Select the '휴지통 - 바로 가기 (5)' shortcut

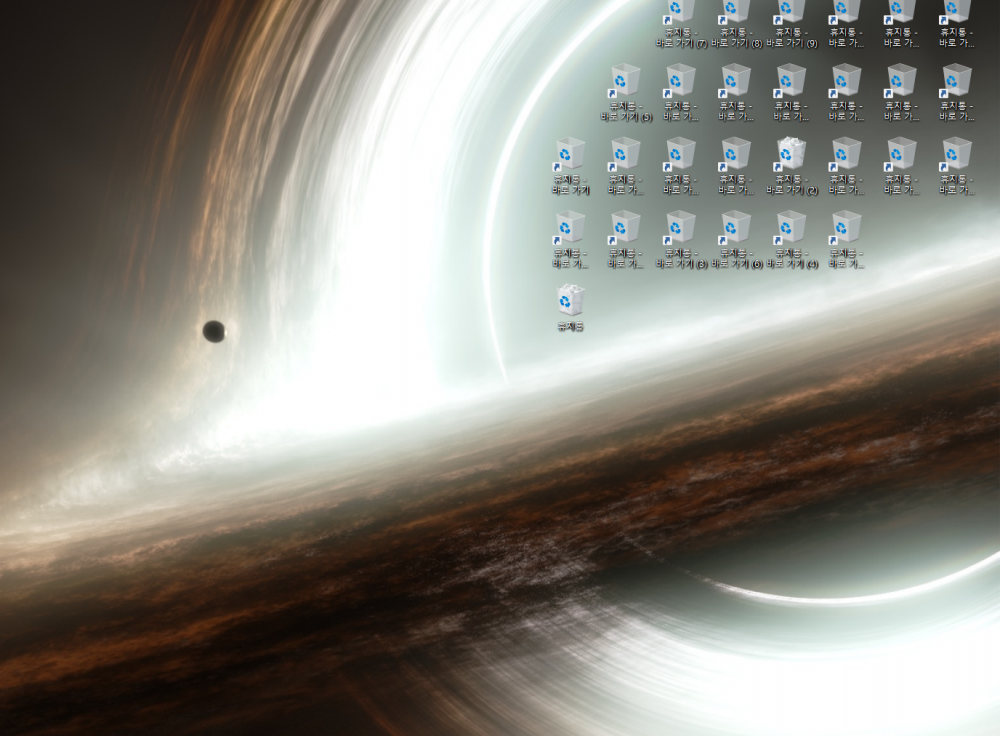tap(626, 92)
